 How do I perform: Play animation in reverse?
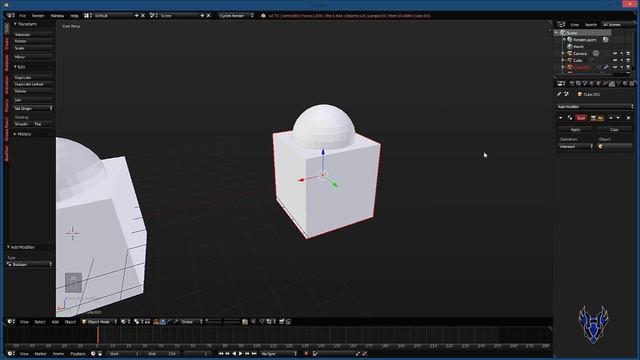point(234,353)
